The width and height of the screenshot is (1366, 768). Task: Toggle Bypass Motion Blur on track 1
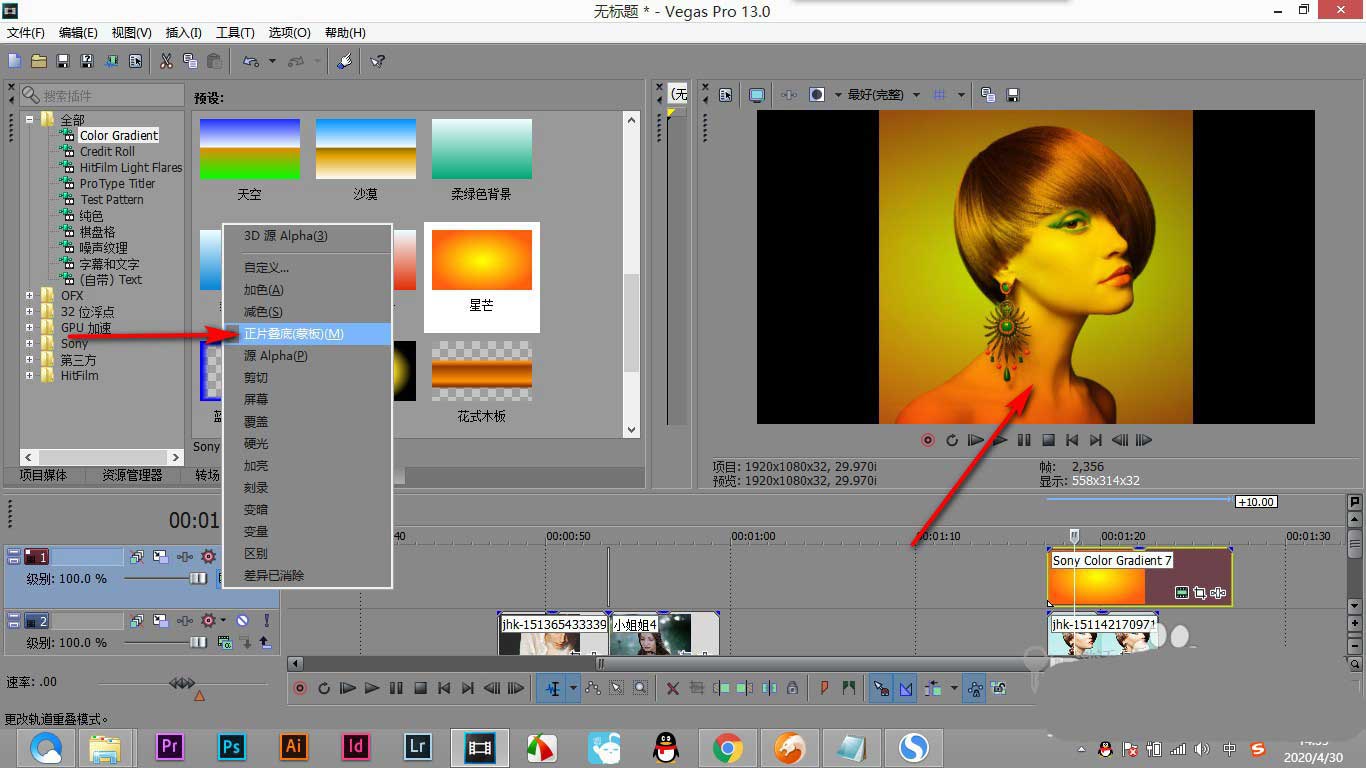137,556
